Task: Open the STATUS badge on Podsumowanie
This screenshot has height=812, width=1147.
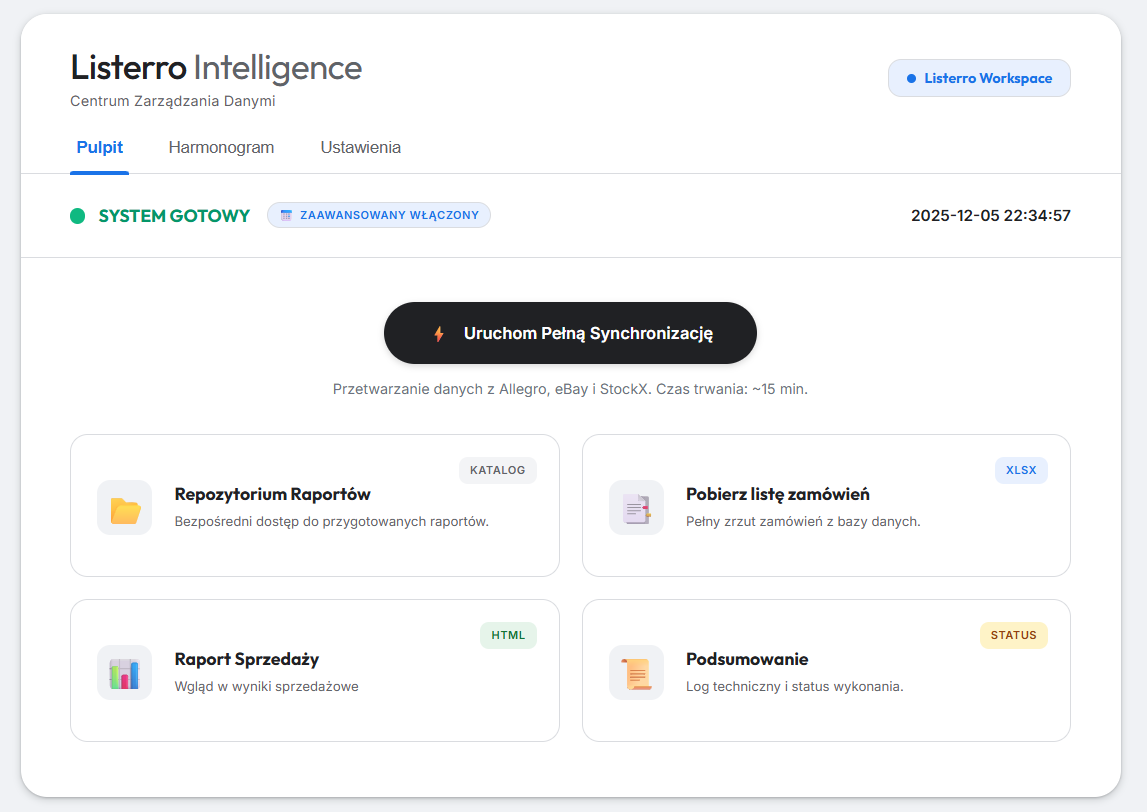Action: (x=1013, y=635)
